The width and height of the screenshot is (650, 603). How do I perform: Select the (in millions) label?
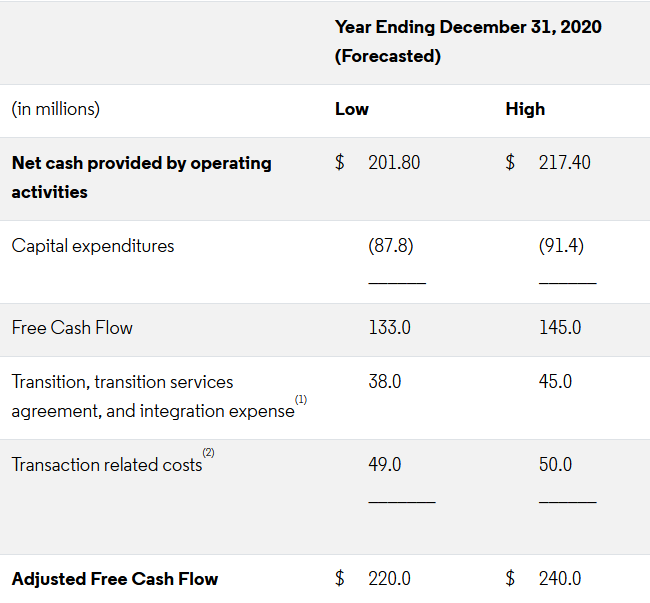pos(56,109)
